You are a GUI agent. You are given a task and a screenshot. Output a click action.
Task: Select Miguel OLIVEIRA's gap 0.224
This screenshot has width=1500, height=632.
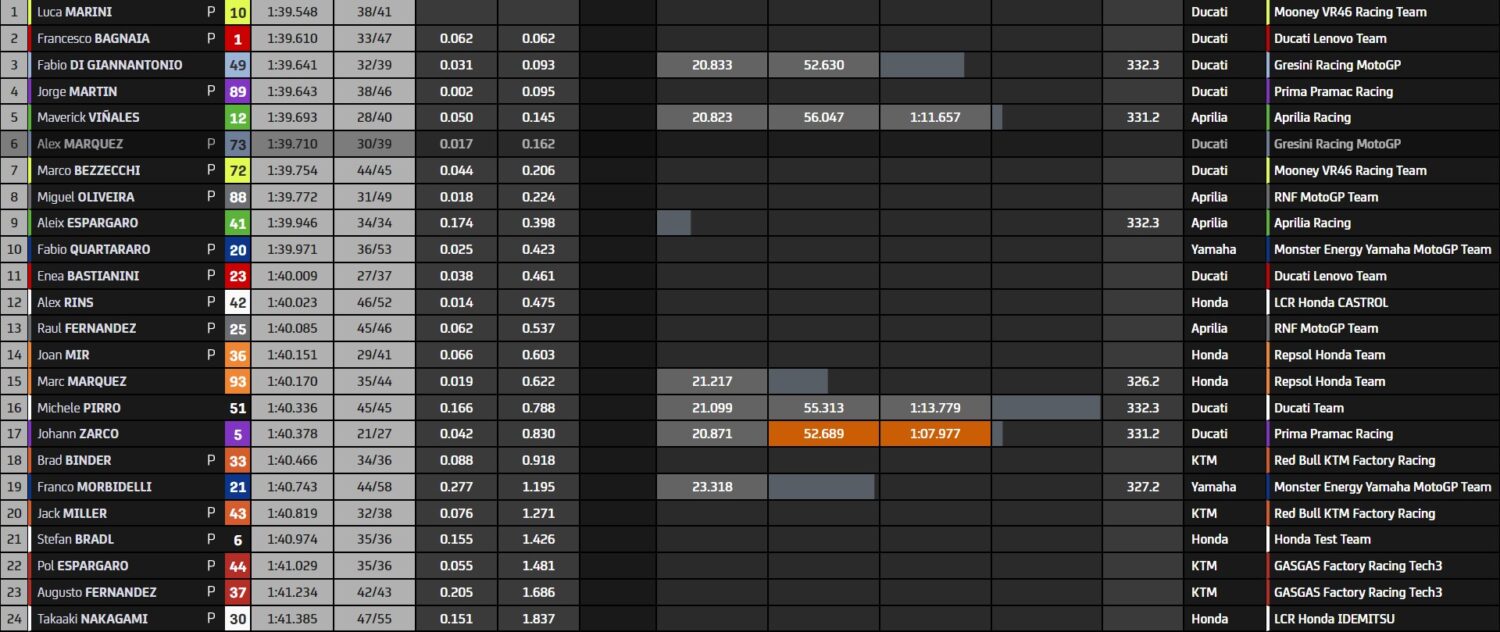538,197
